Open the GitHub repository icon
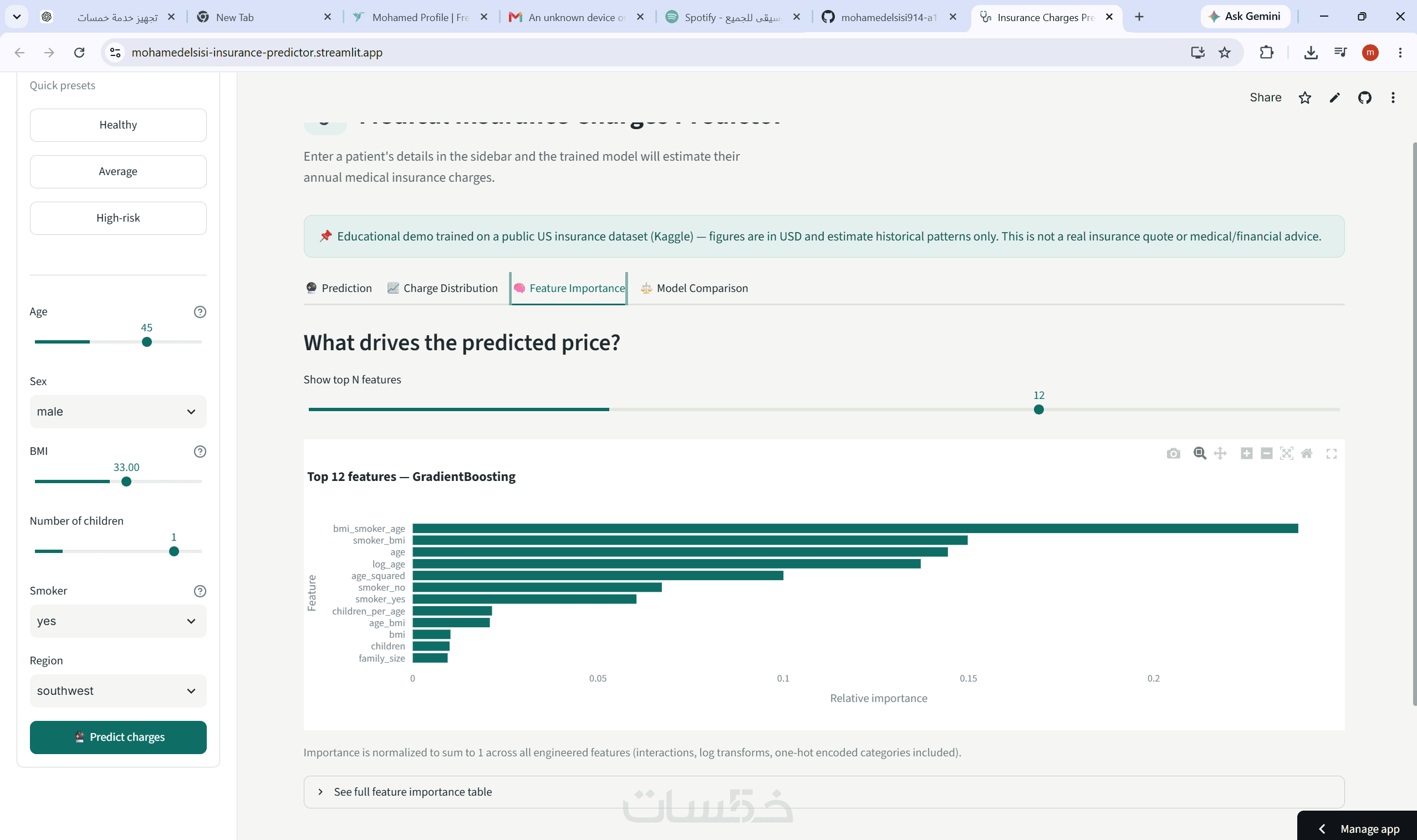The width and height of the screenshot is (1417, 840). [x=1364, y=98]
